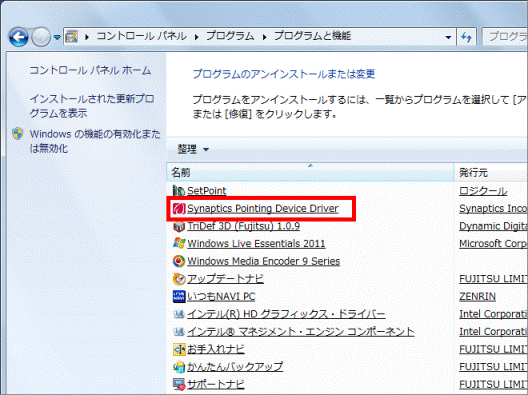Click いつもNAVI PC program icon

pos(179,297)
